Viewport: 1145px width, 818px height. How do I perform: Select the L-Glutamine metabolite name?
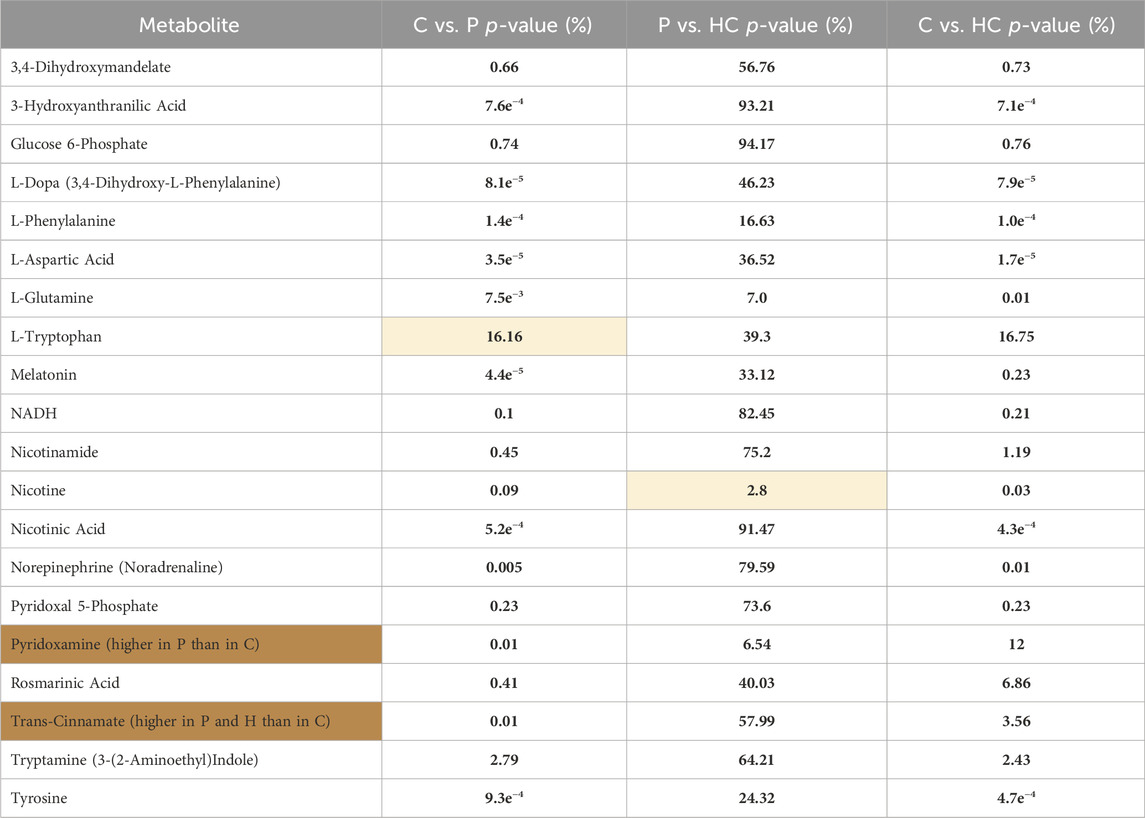(x=52, y=298)
